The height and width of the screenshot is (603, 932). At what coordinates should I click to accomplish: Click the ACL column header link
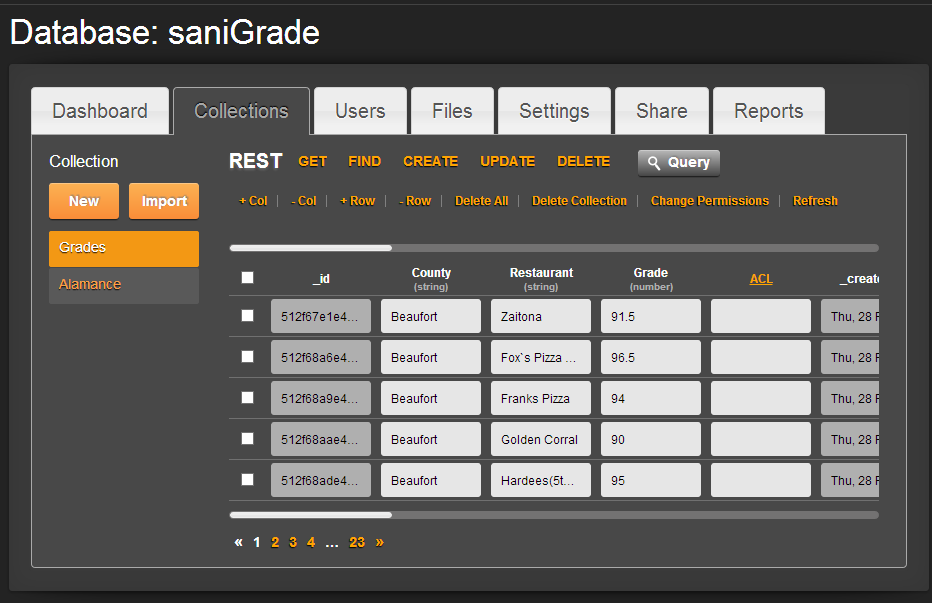click(x=761, y=279)
